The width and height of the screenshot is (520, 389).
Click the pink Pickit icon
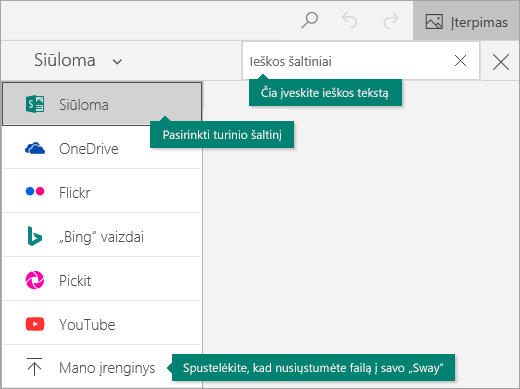click(x=35, y=280)
